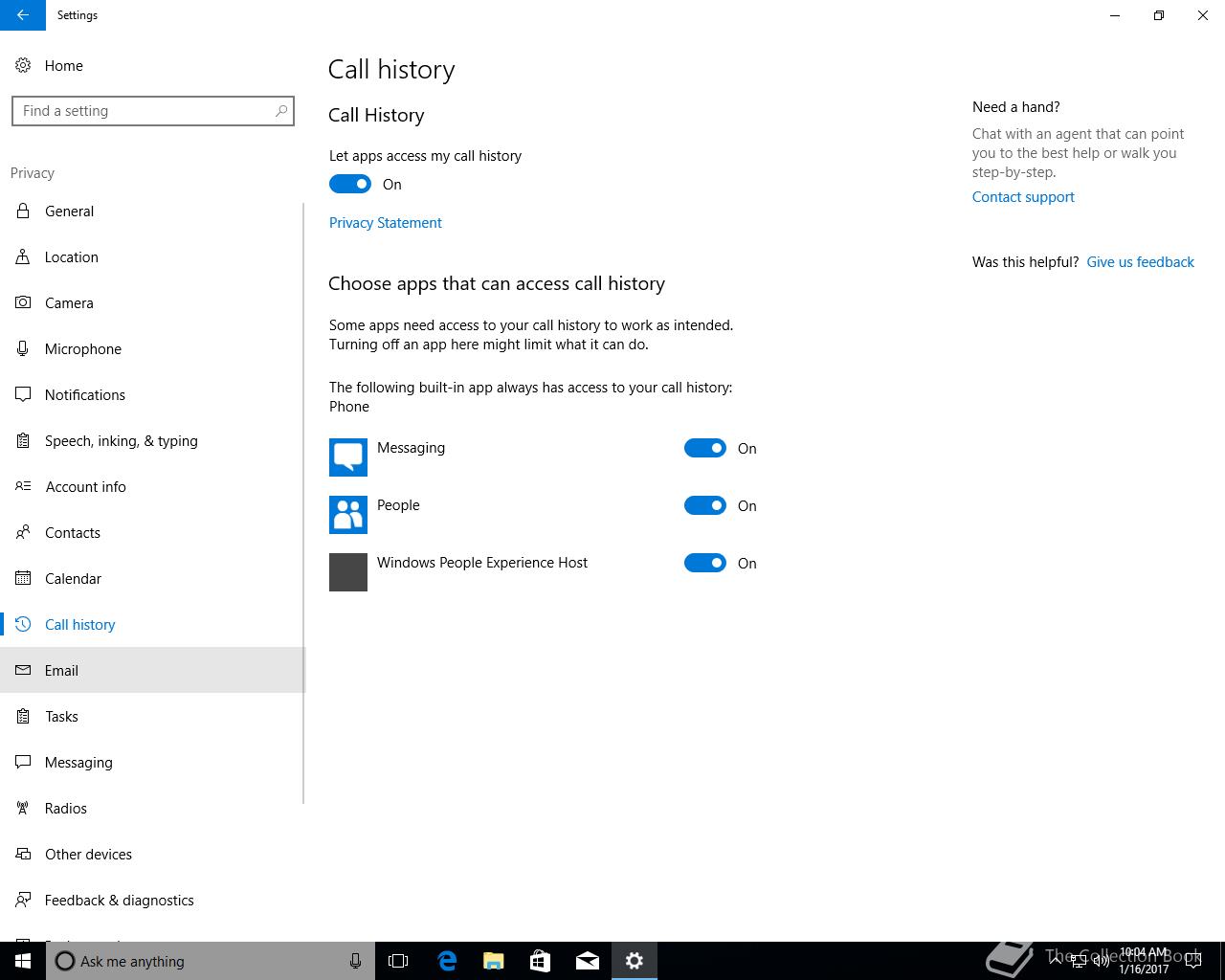This screenshot has height=980, width=1225.
Task: Open the Windows Start menu
Action: 23,961
